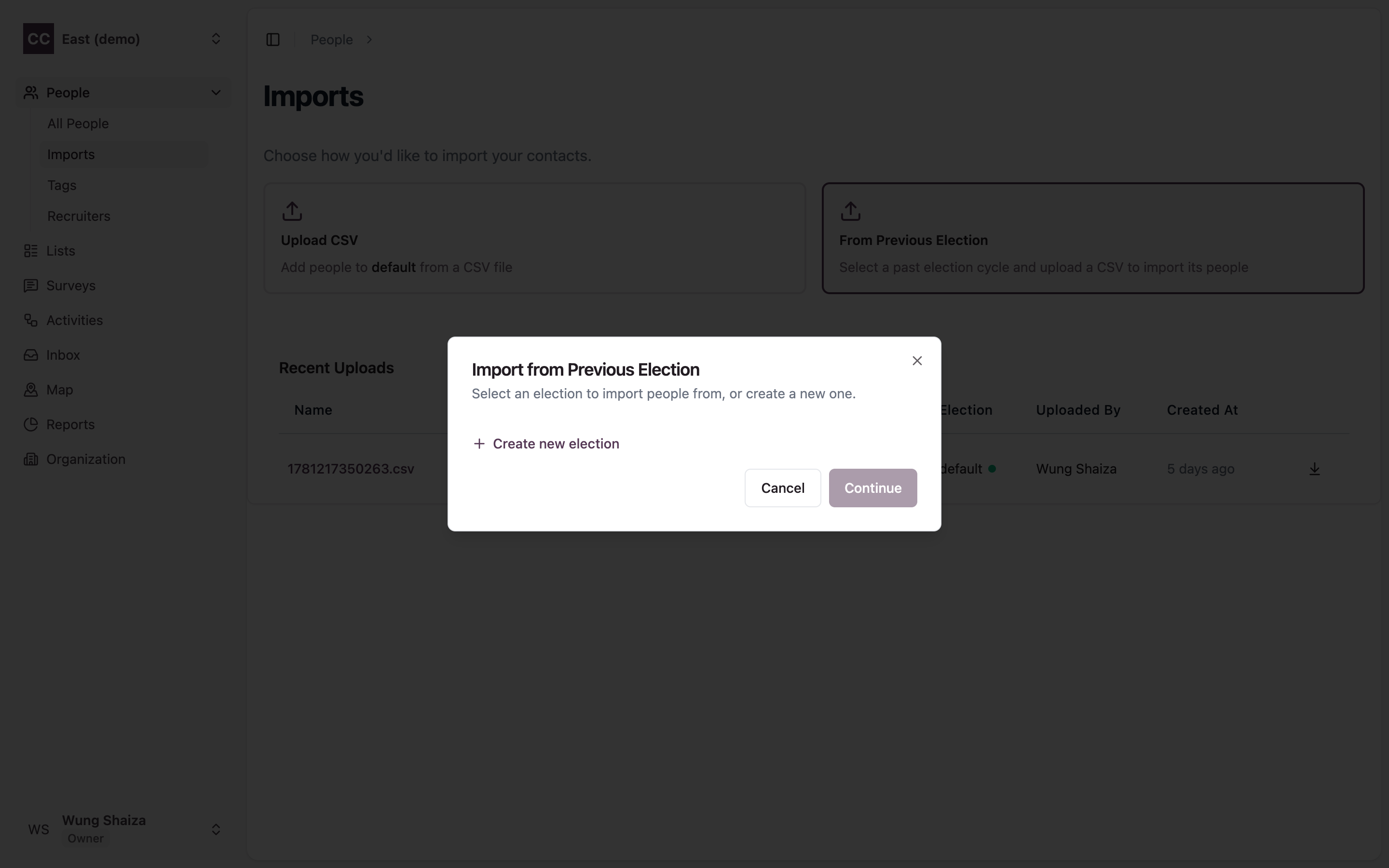1389x868 pixels.
Task: Click the Continue button
Action: tap(872, 488)
